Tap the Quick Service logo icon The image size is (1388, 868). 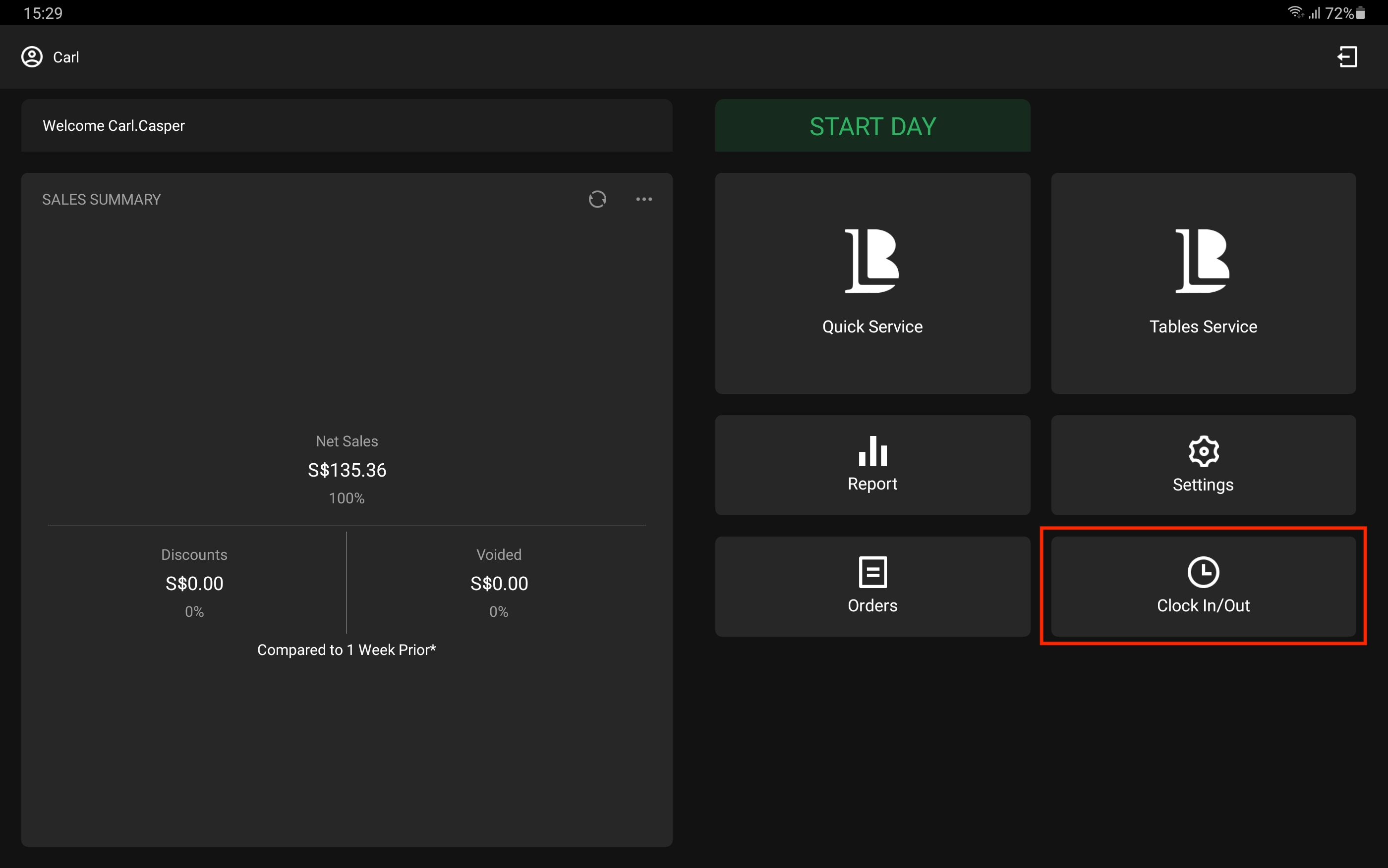872,261
